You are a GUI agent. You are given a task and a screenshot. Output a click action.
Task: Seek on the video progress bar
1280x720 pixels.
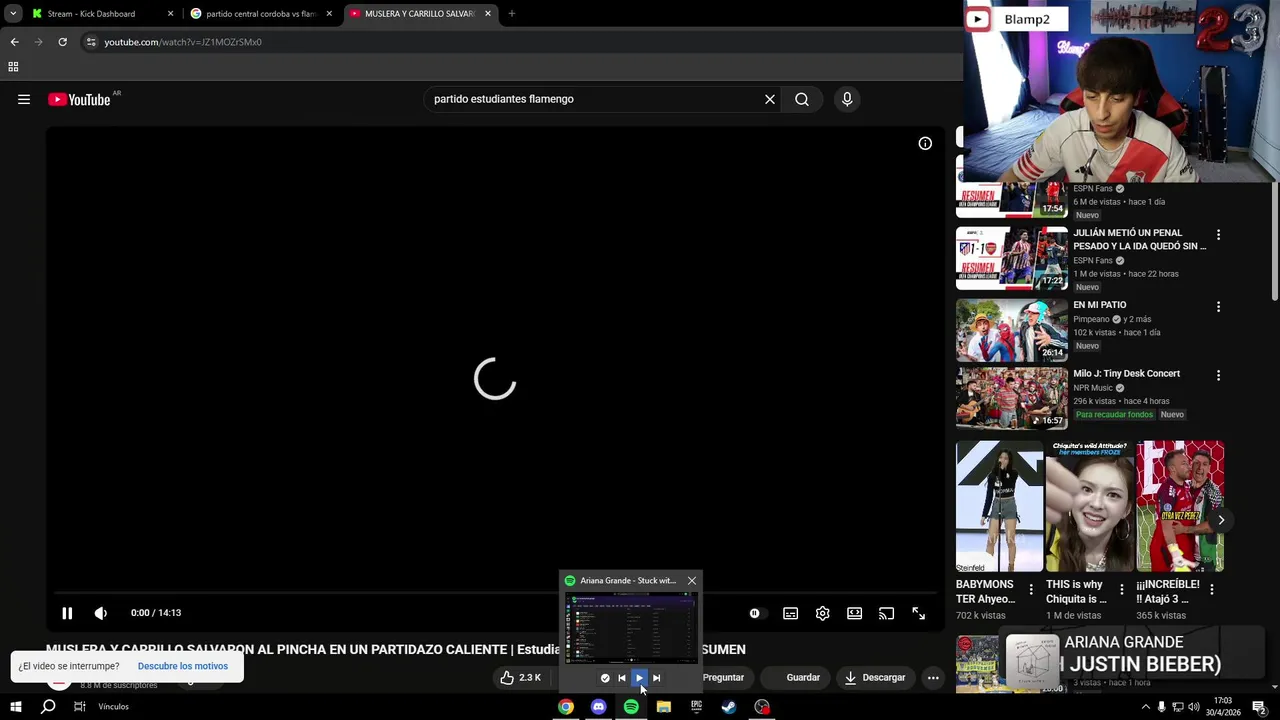coord(495,592)
